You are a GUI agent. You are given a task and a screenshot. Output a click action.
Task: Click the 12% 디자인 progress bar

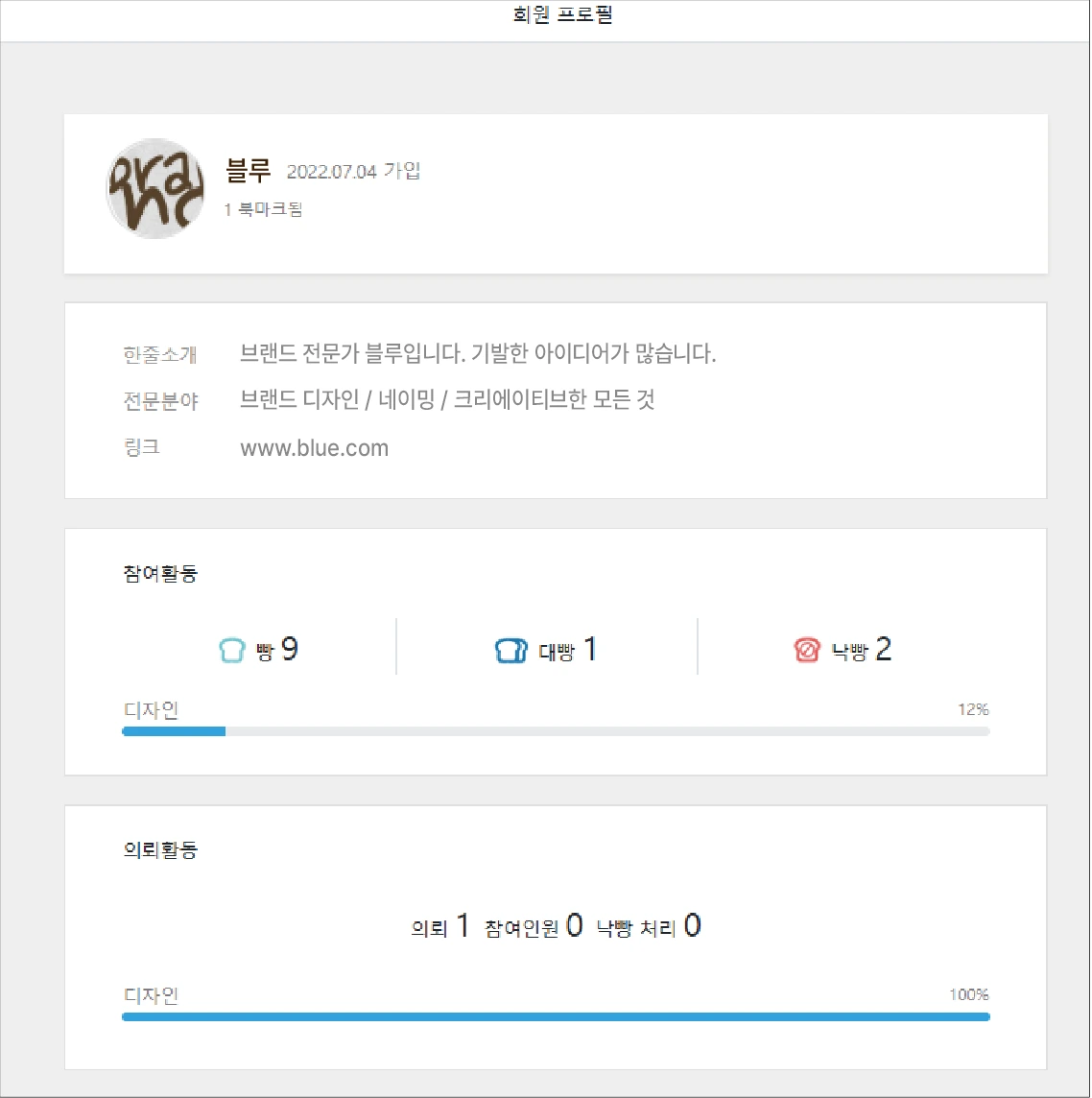[556, 731]
